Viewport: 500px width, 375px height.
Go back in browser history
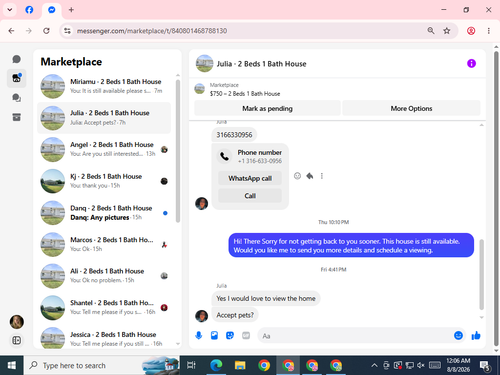click(11, 31)
